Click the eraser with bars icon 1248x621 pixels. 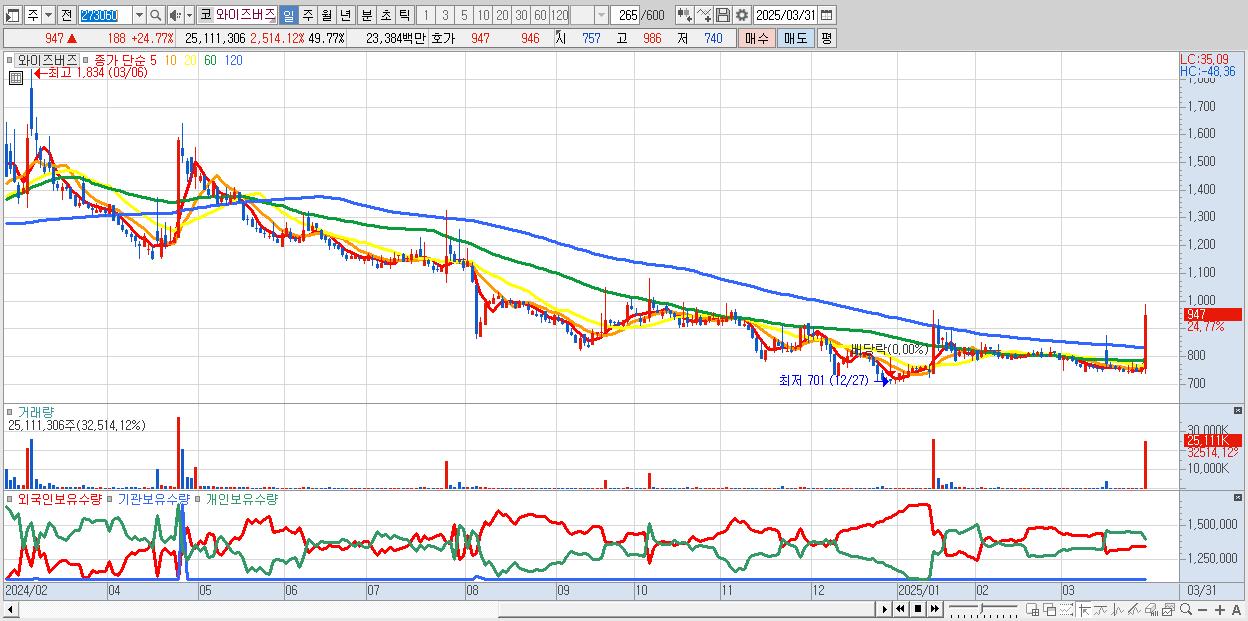[1151, 610]
